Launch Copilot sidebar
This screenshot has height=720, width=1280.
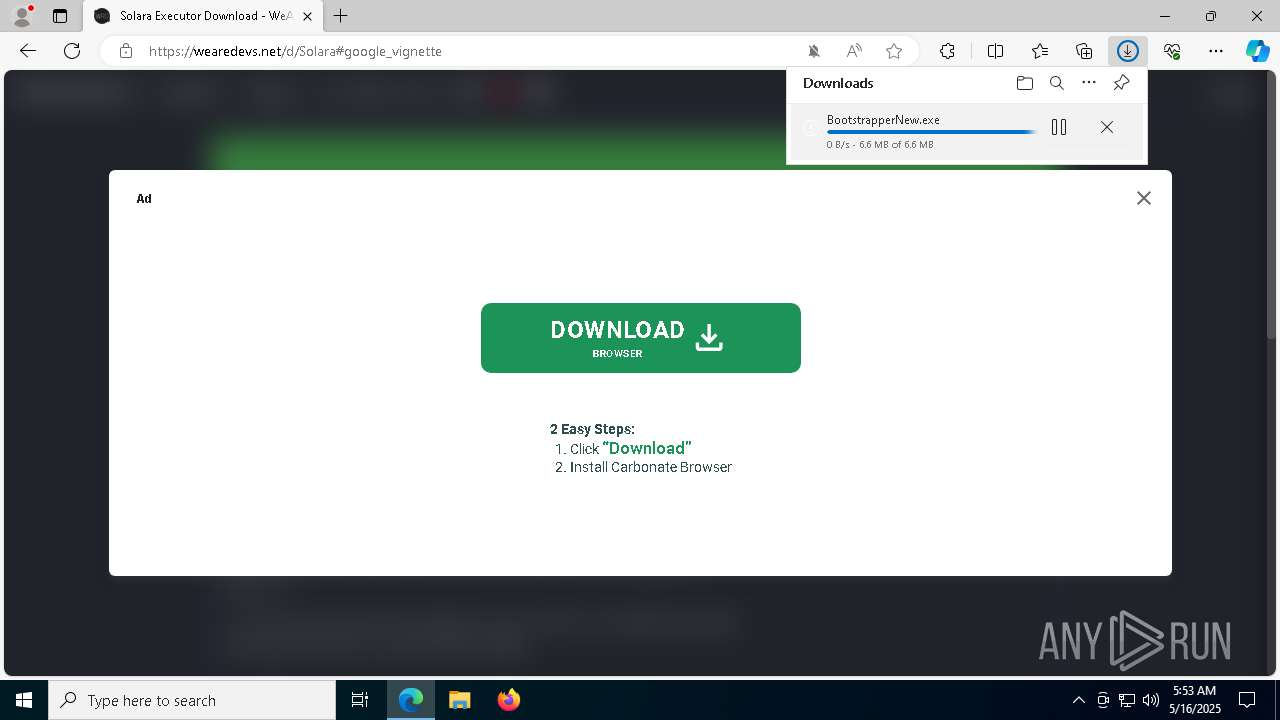(1258, 51)
